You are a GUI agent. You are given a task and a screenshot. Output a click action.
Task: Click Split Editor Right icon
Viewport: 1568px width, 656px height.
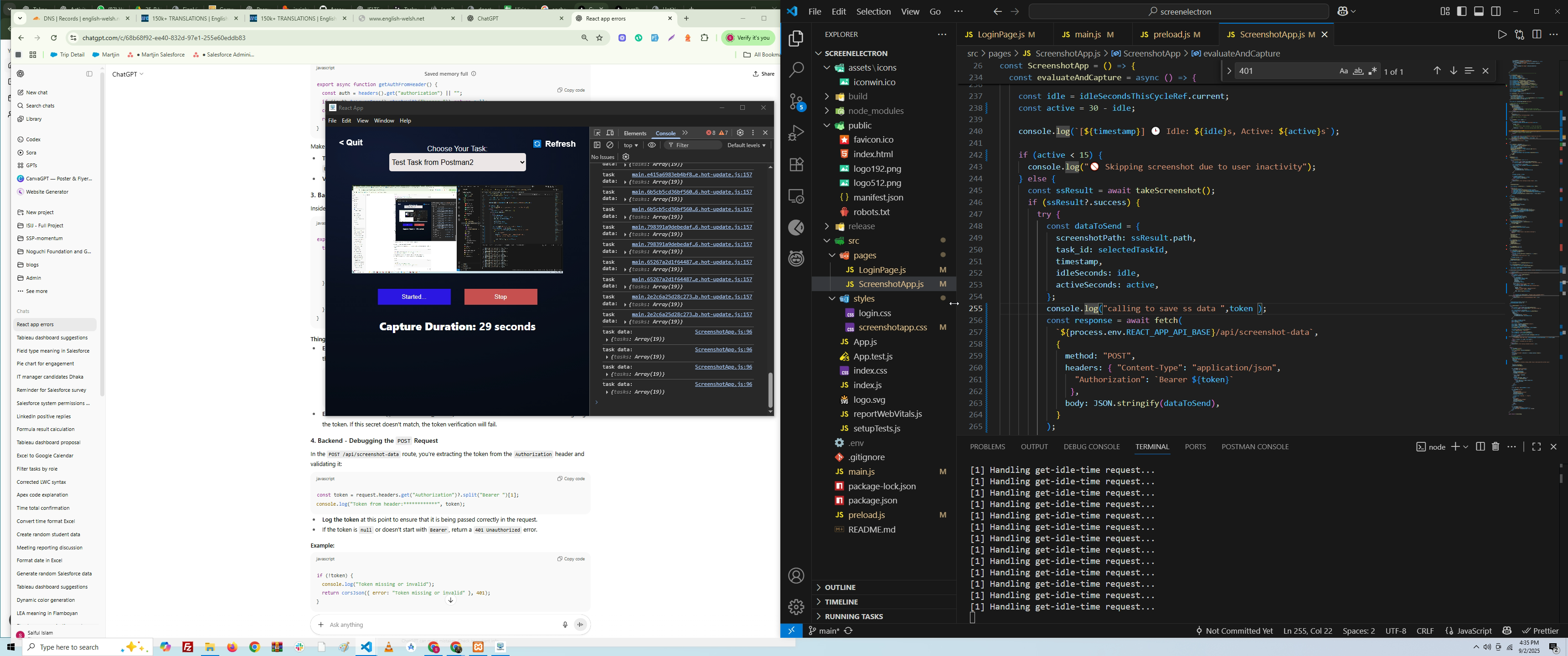click(x=1537, y=35)
